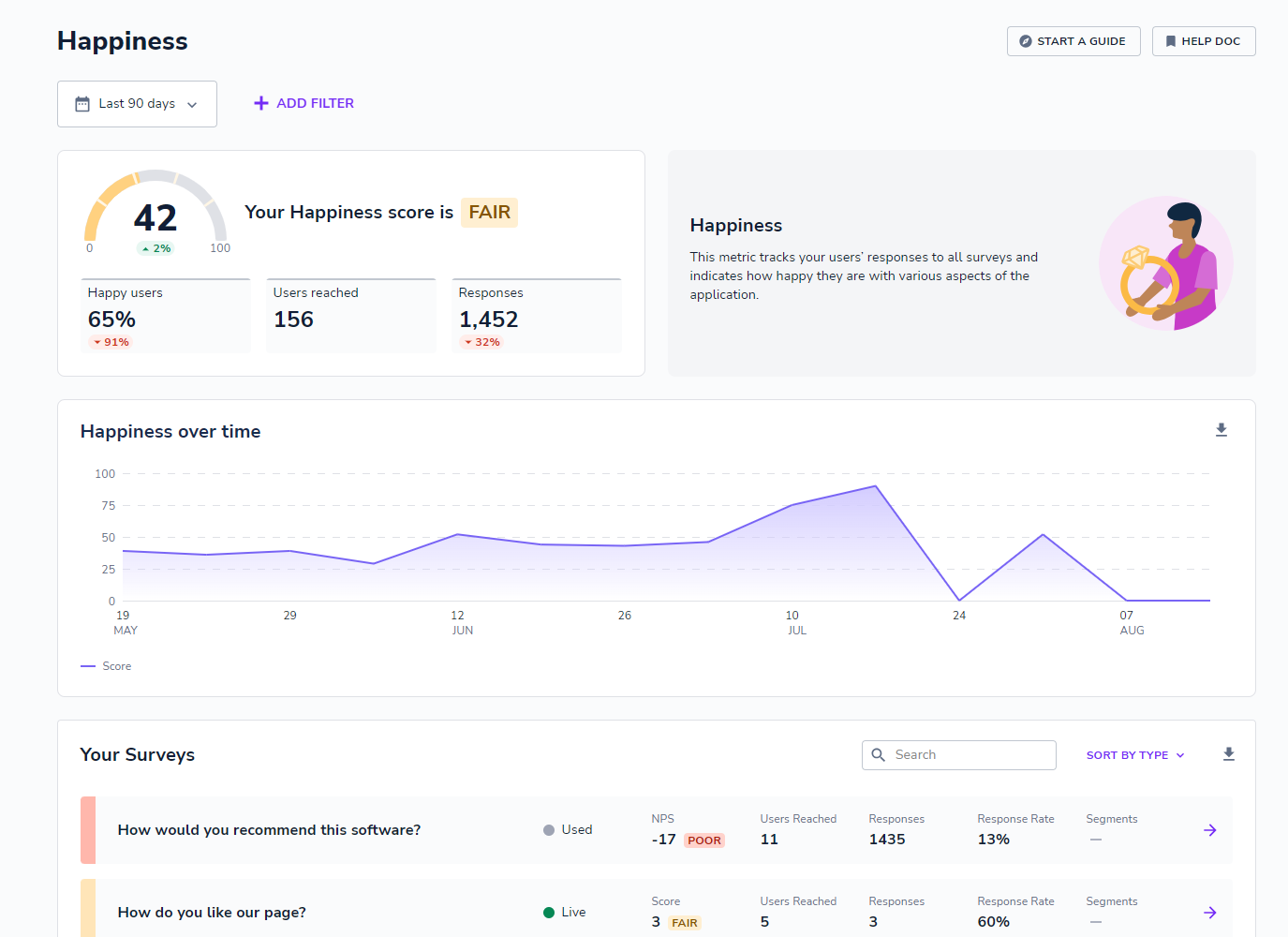This screenshot has height=937, width=1288.
Task: Click the Happiness illustration of person with ring
Action: tap(1166, 263)
